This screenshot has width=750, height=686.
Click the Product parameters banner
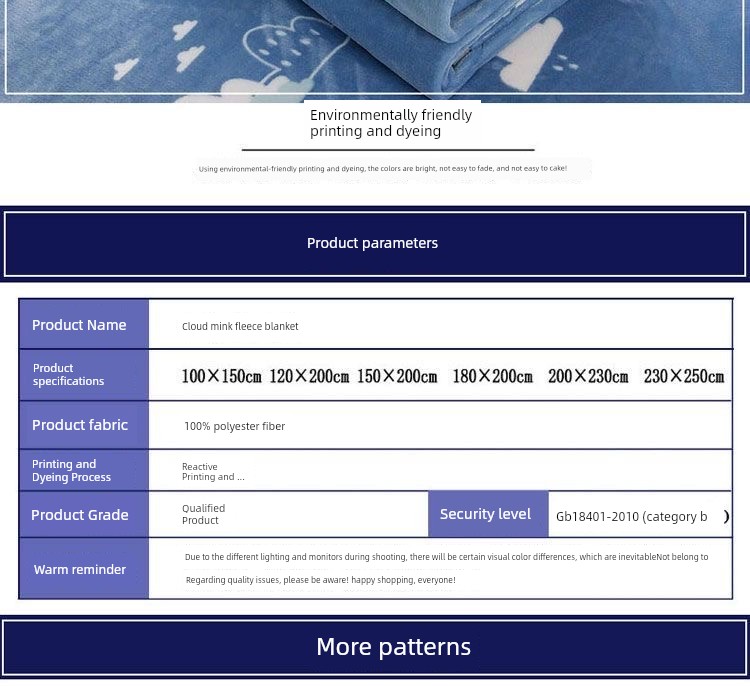click(374, 243)
